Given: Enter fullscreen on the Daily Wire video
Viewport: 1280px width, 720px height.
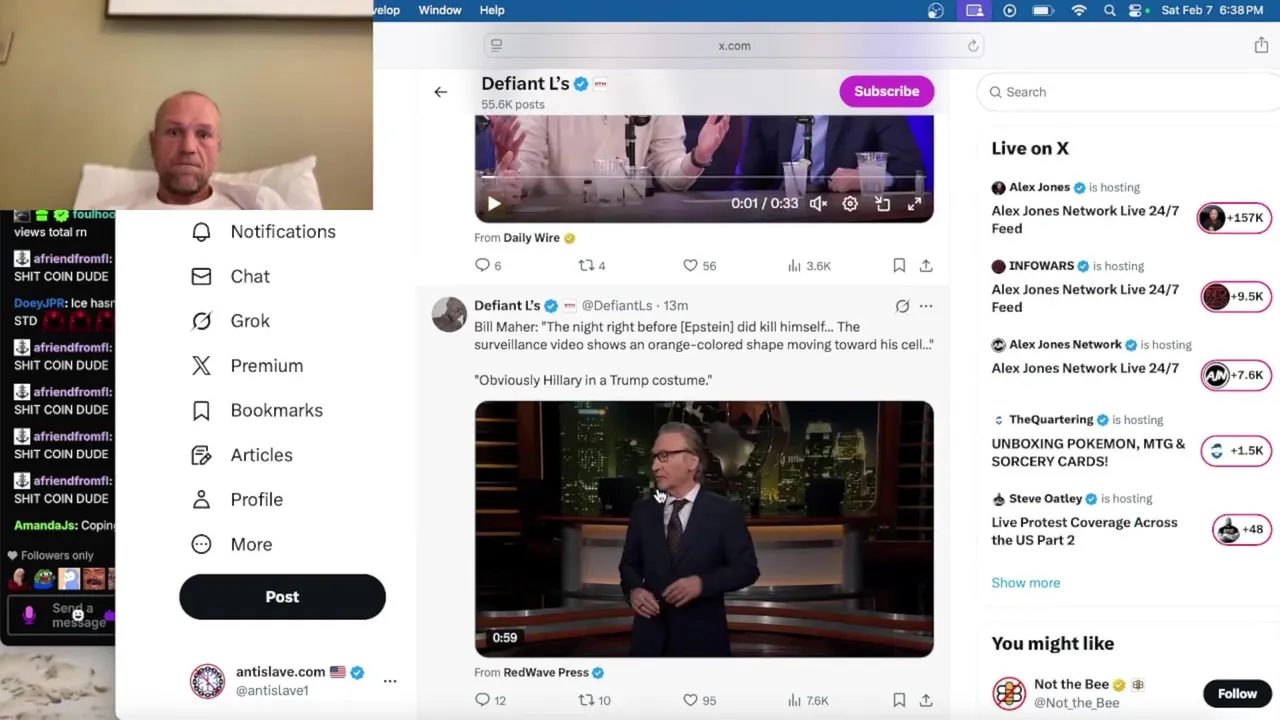Looking at the screenshot, I should 914,204.
